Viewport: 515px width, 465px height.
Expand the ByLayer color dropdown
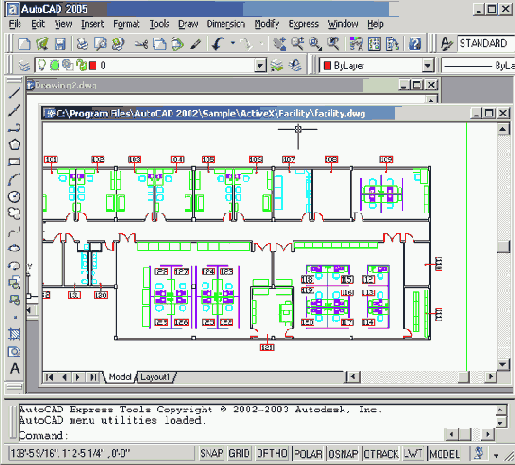click(427, 65)
